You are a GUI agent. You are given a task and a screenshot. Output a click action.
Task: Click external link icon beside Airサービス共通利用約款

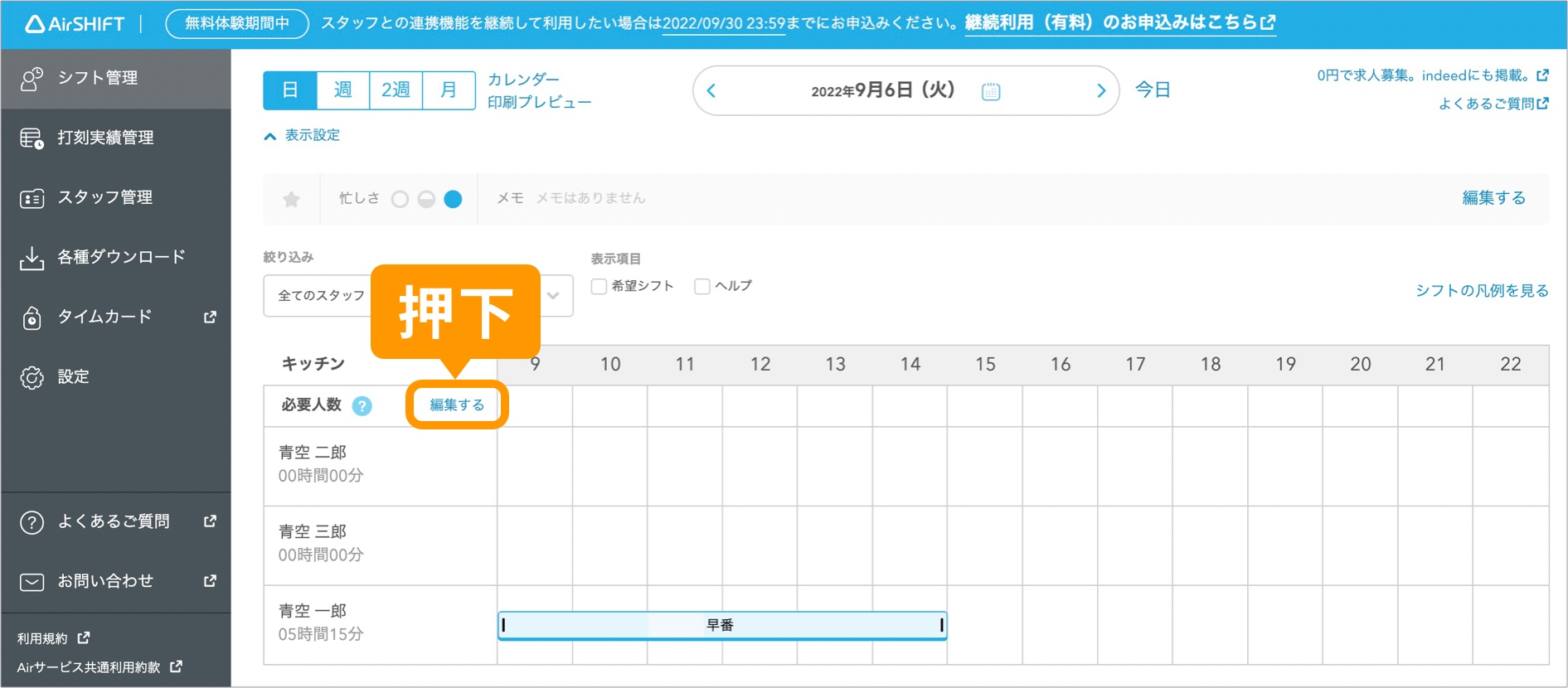pyautogui.click(x=176, y=666)
